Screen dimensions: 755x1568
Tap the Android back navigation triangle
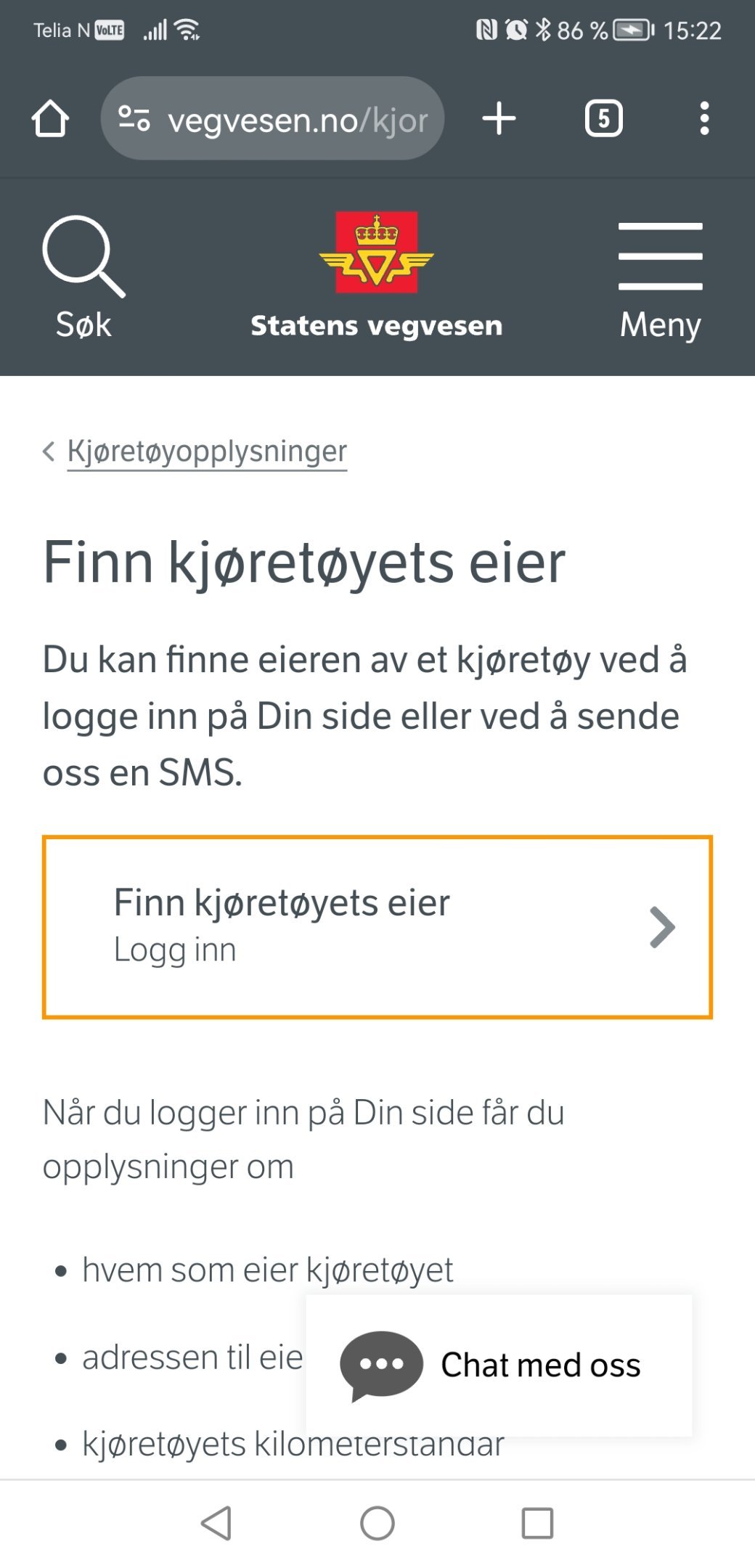[216, 1523]
